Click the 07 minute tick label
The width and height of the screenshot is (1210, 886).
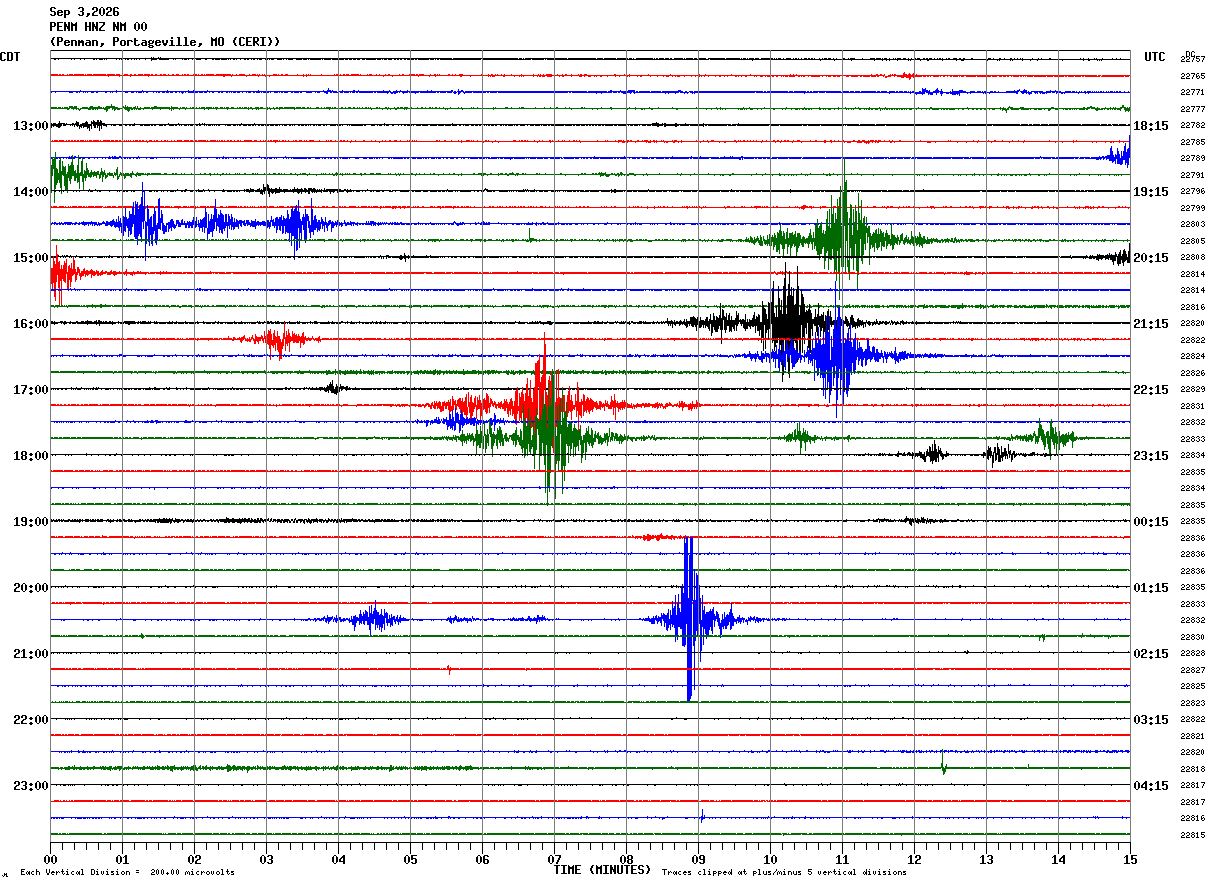click(554, 859)
